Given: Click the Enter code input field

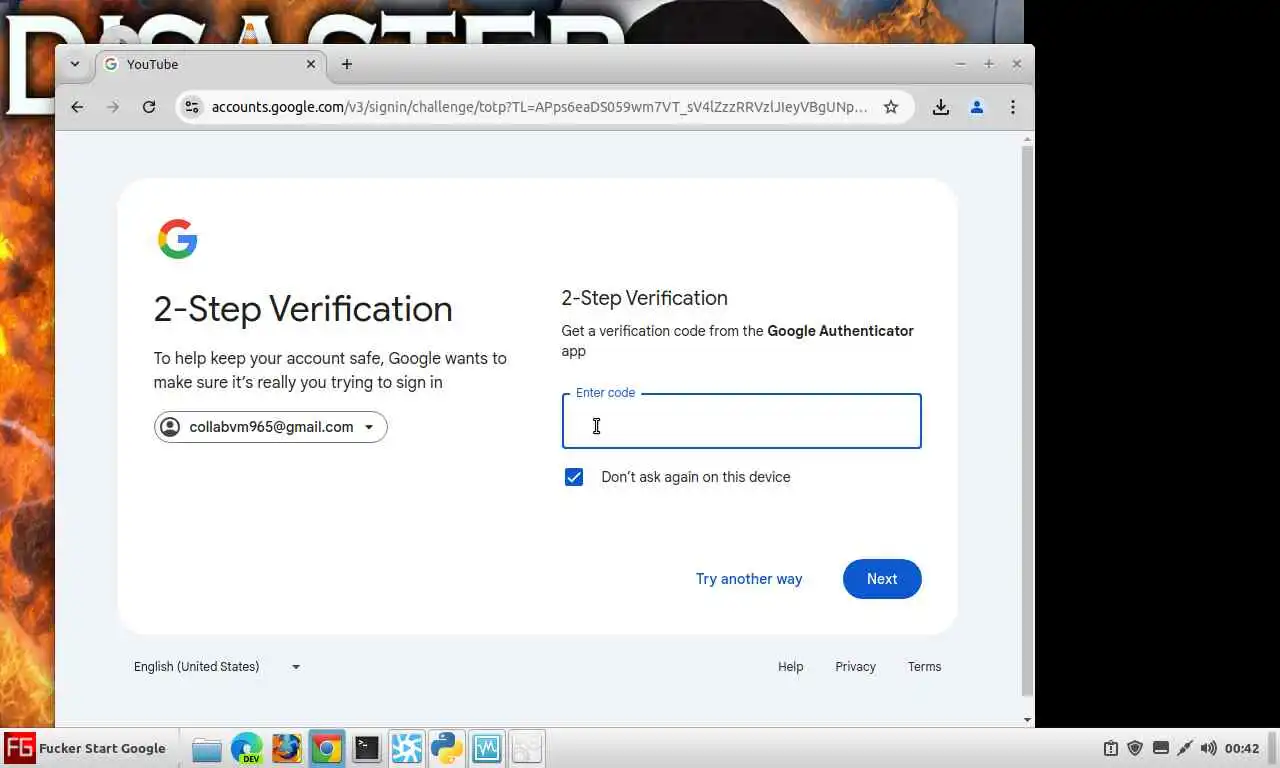Looking at the screenshot, I should pos(741,421).
